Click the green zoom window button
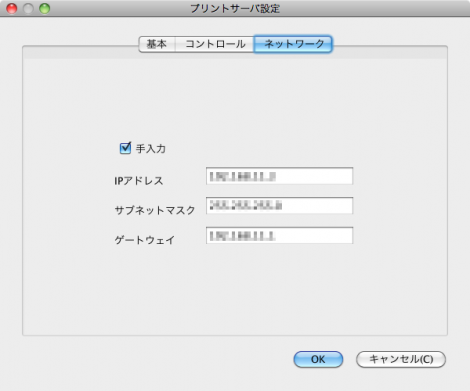Viewport: 470px width, 391px height. 45,8
